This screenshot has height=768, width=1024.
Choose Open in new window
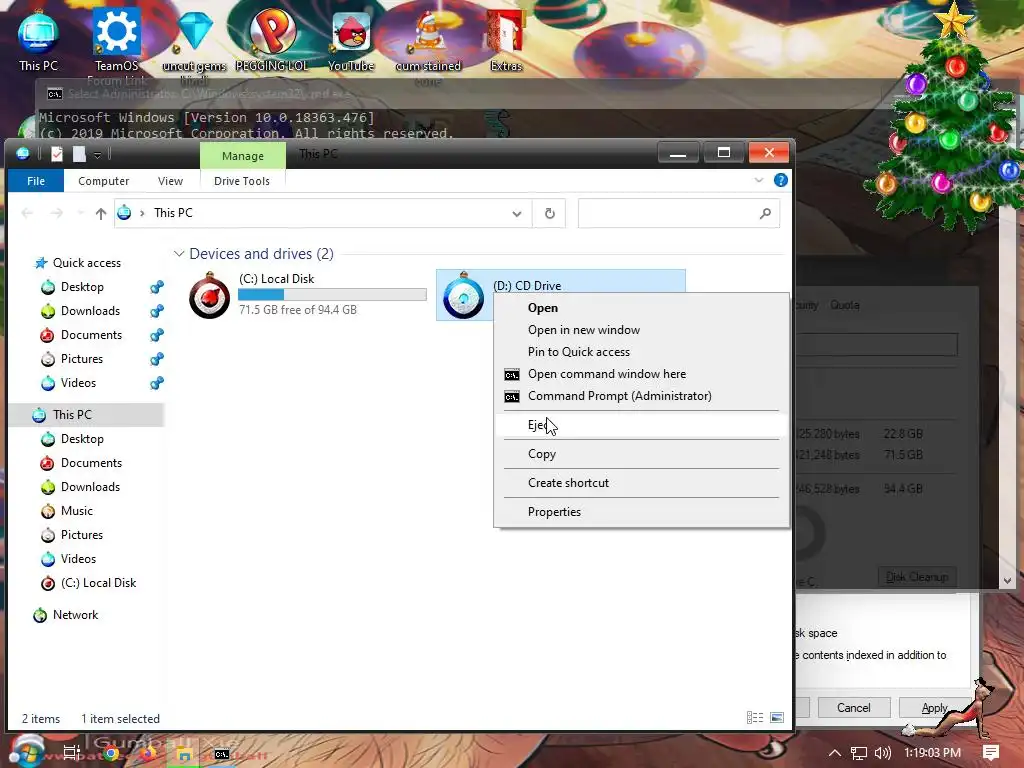tap(641, 330)
